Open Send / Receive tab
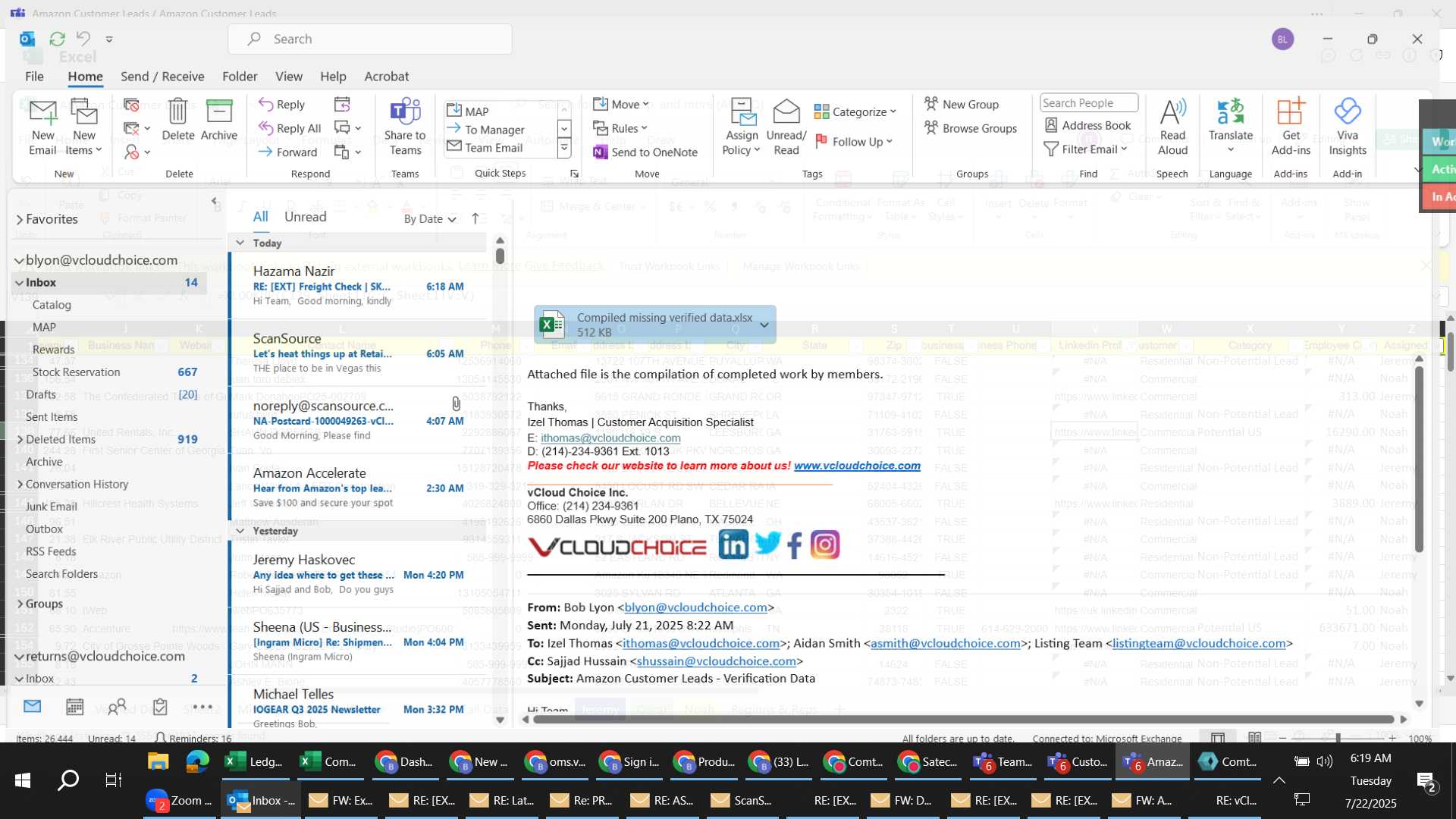 (162, 77)
